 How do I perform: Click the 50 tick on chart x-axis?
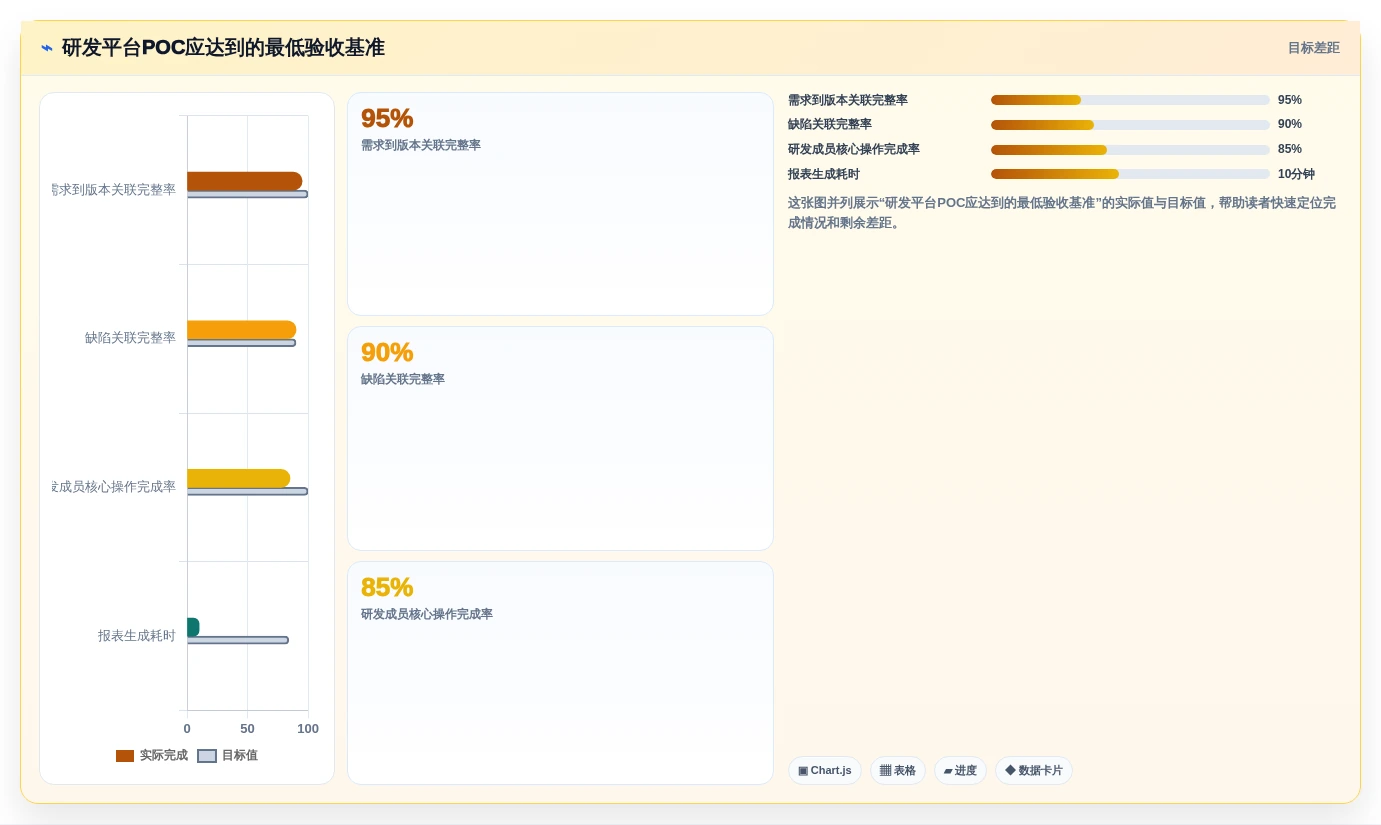point(247,729)
